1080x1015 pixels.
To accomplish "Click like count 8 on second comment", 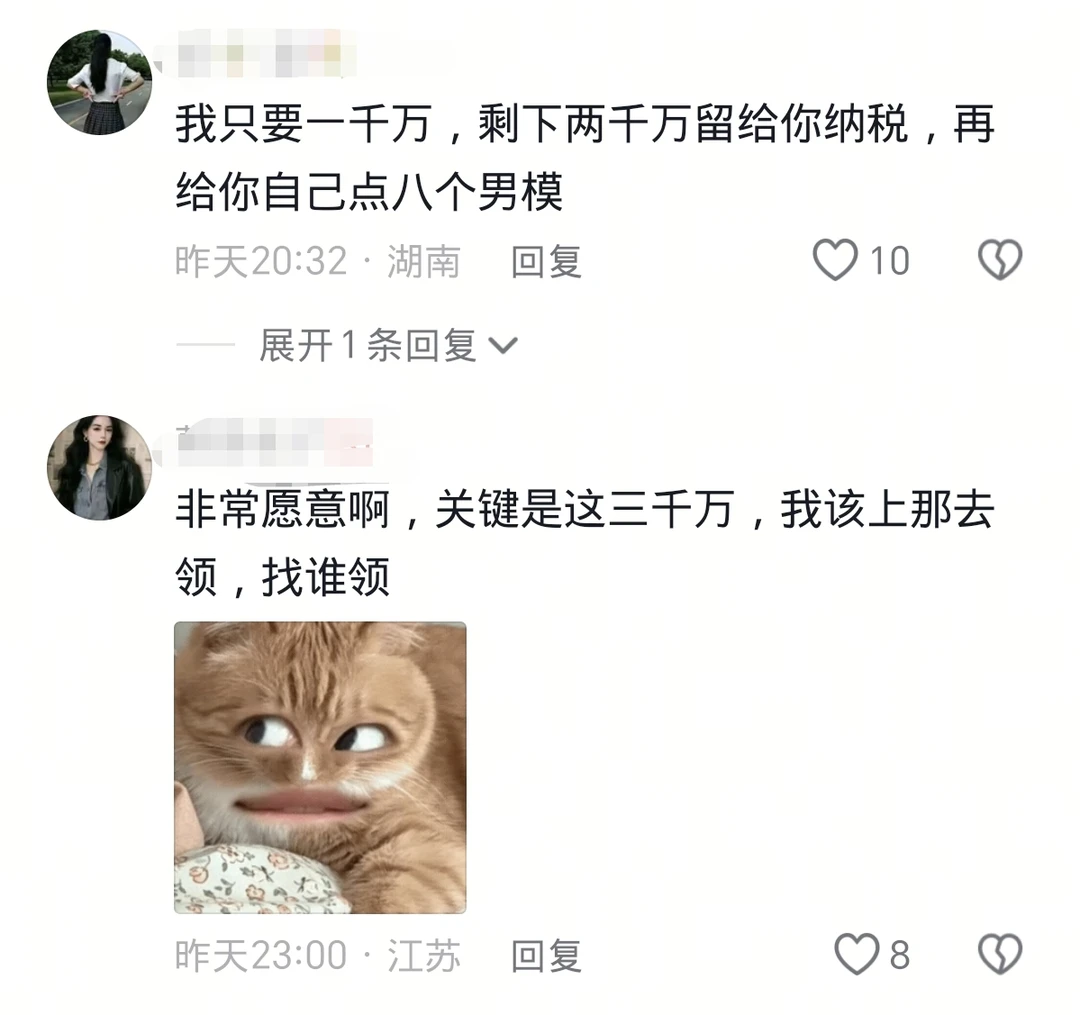I will tap(900, 955).
